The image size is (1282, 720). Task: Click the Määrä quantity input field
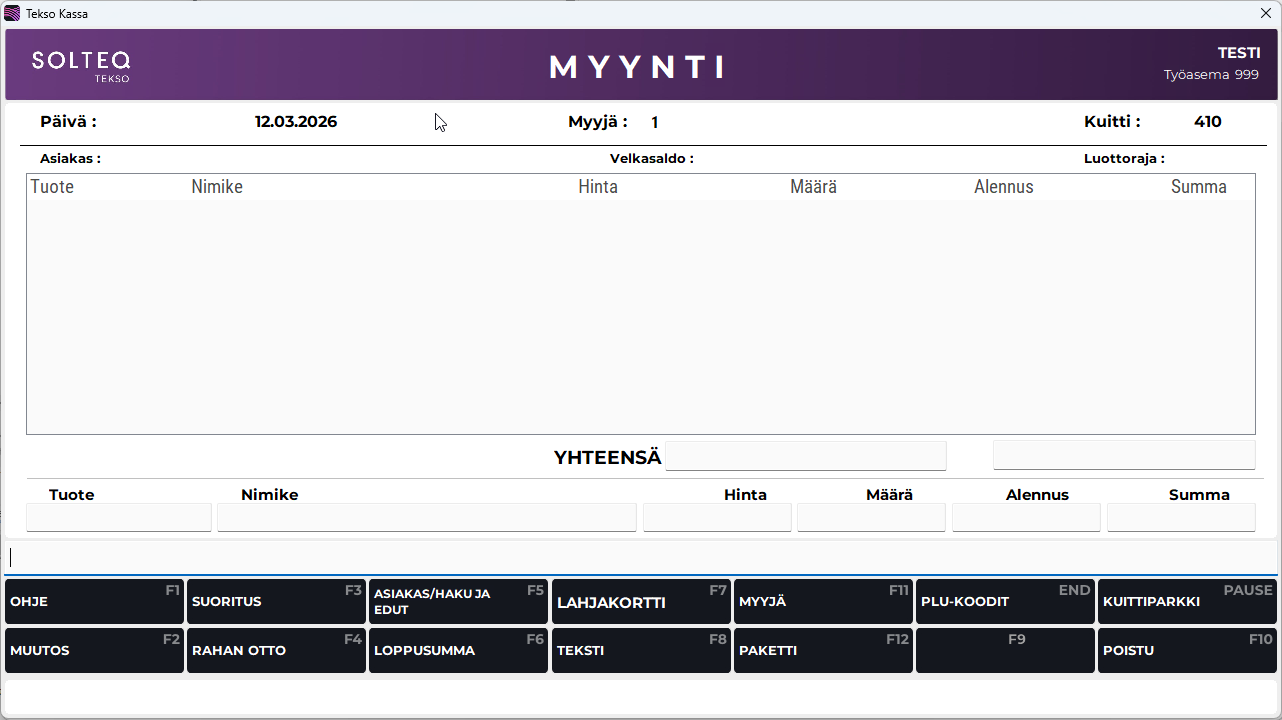click(871, 517)
